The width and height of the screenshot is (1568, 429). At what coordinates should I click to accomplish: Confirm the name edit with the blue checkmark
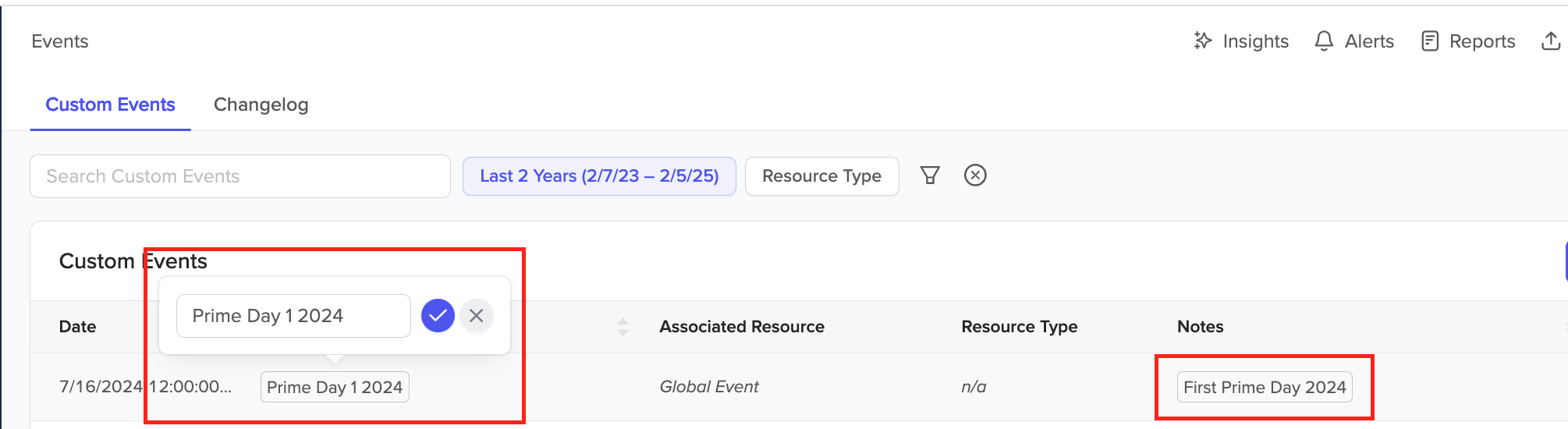tap(438, 316)
